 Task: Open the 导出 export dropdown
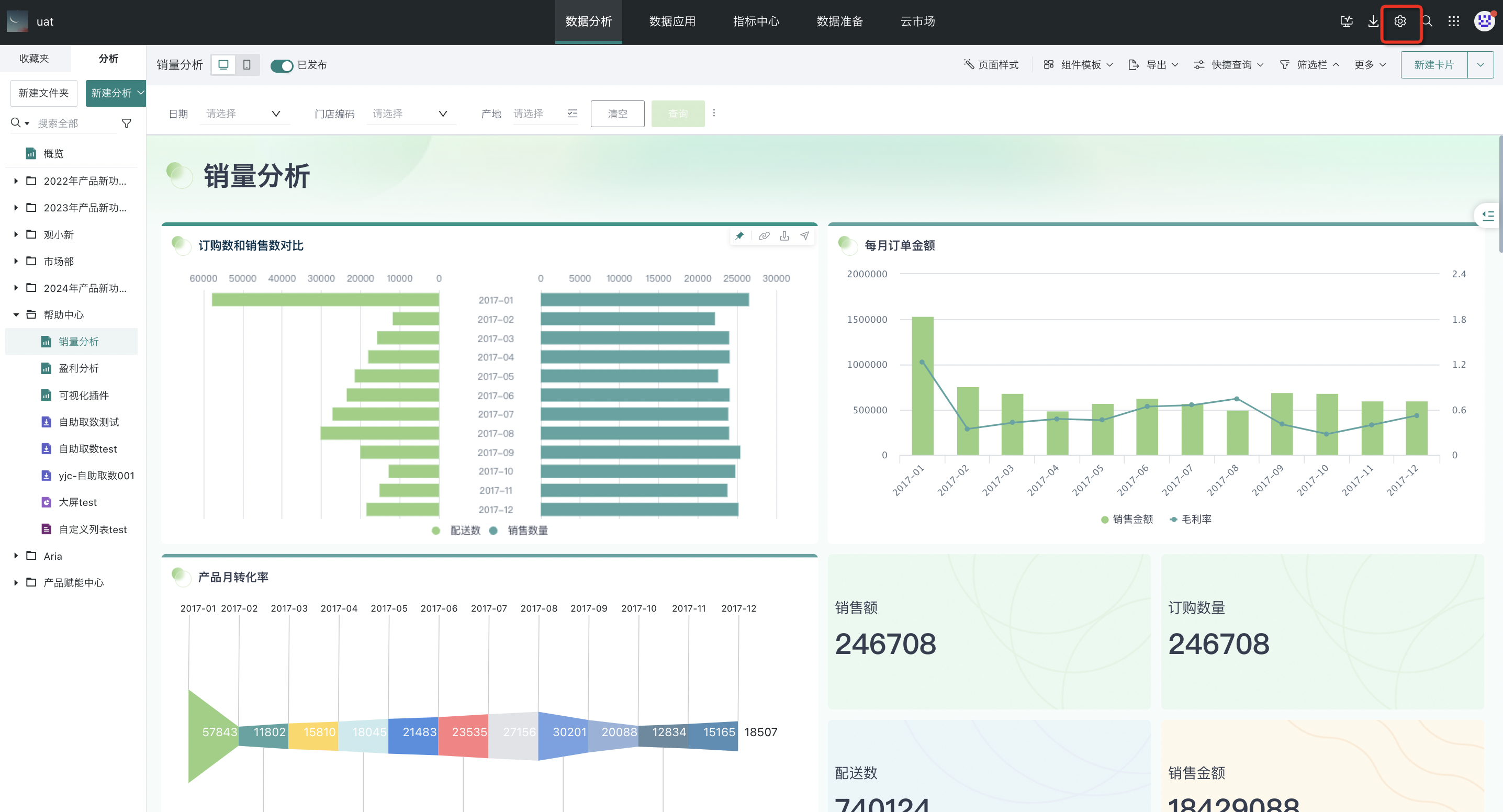tap(1153, 65)
